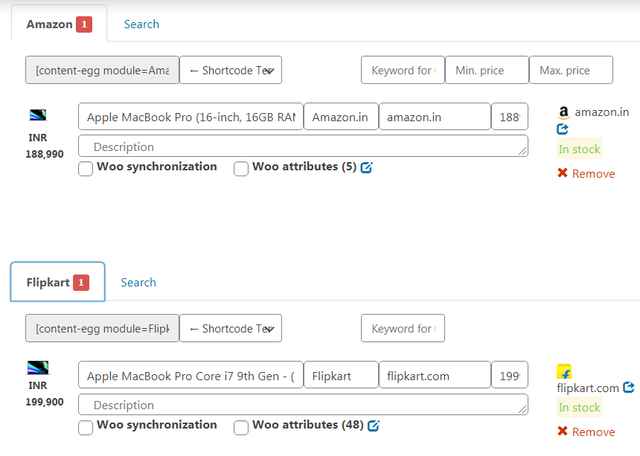Switch to the Amazon Search tab
This screenshot has width=640, height=456.
142,24
